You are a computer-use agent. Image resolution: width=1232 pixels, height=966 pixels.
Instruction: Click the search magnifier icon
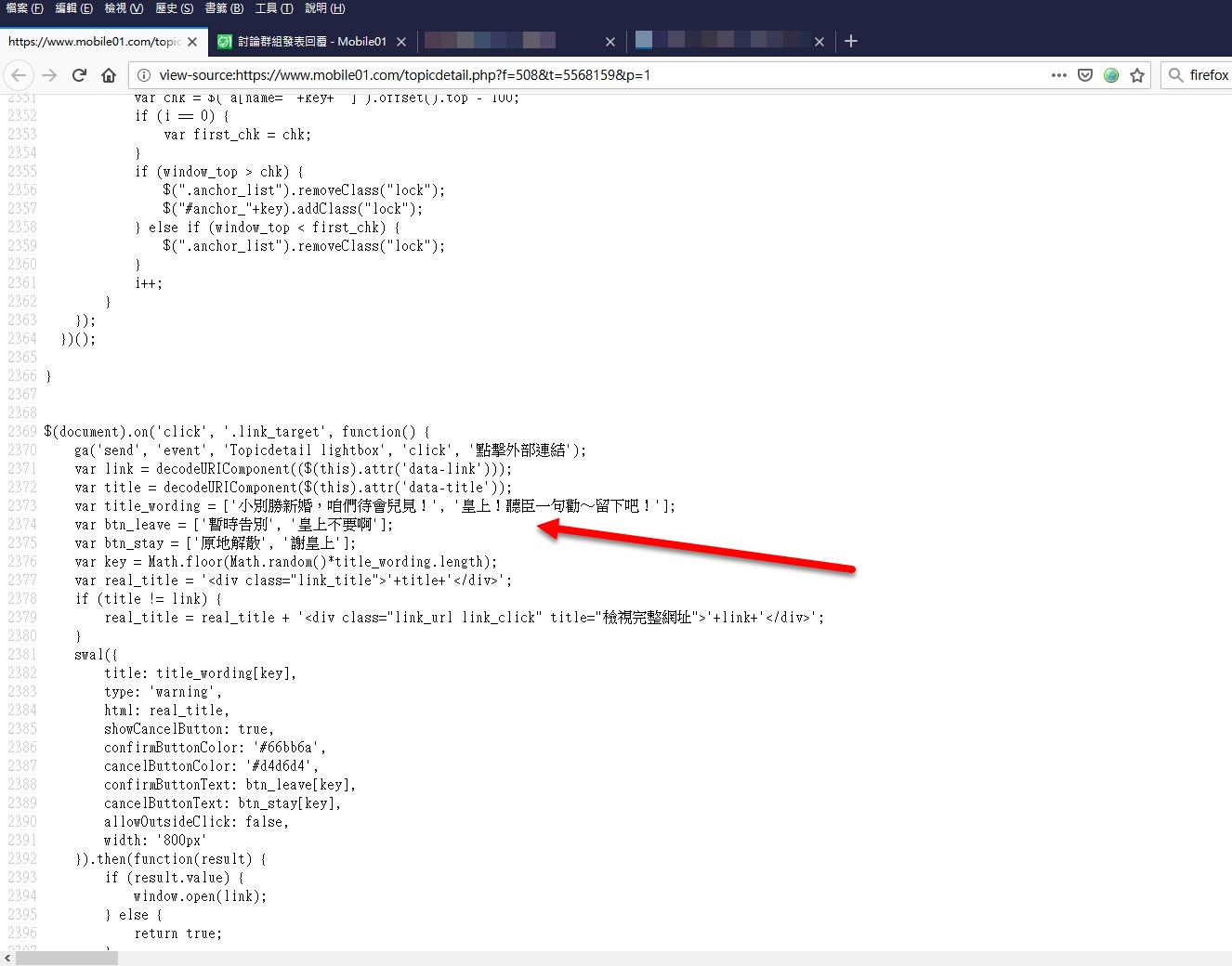pos(1176,75)
